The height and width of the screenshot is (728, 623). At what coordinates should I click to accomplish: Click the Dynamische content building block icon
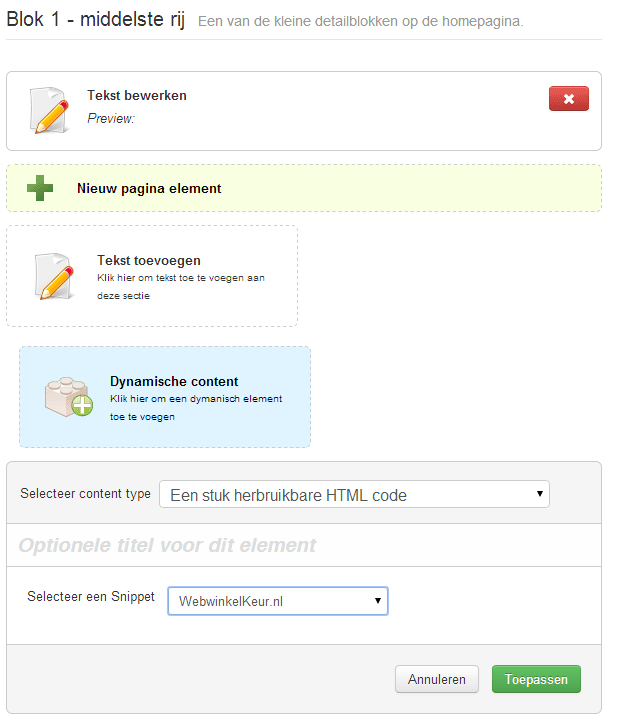68,397
